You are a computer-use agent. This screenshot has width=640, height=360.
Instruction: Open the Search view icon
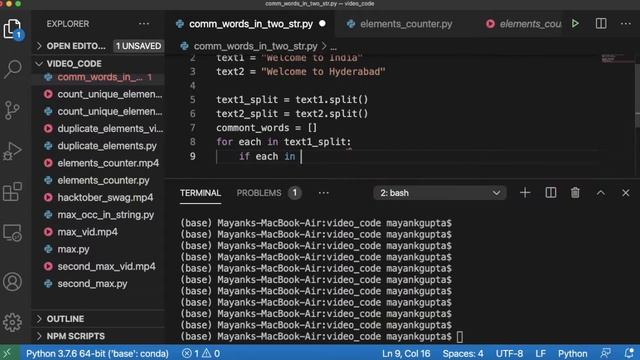[x=12, y=69]
